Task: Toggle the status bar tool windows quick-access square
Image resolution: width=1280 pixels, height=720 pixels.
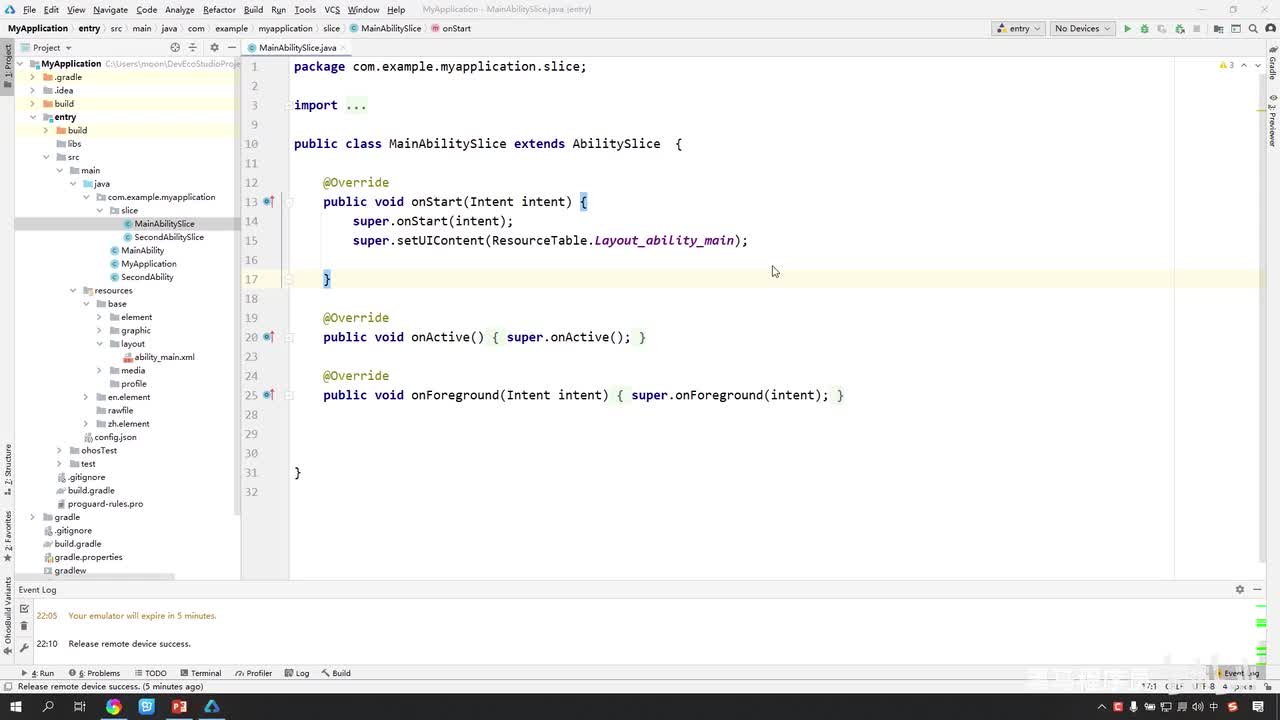Action: (x=8, y=687)
